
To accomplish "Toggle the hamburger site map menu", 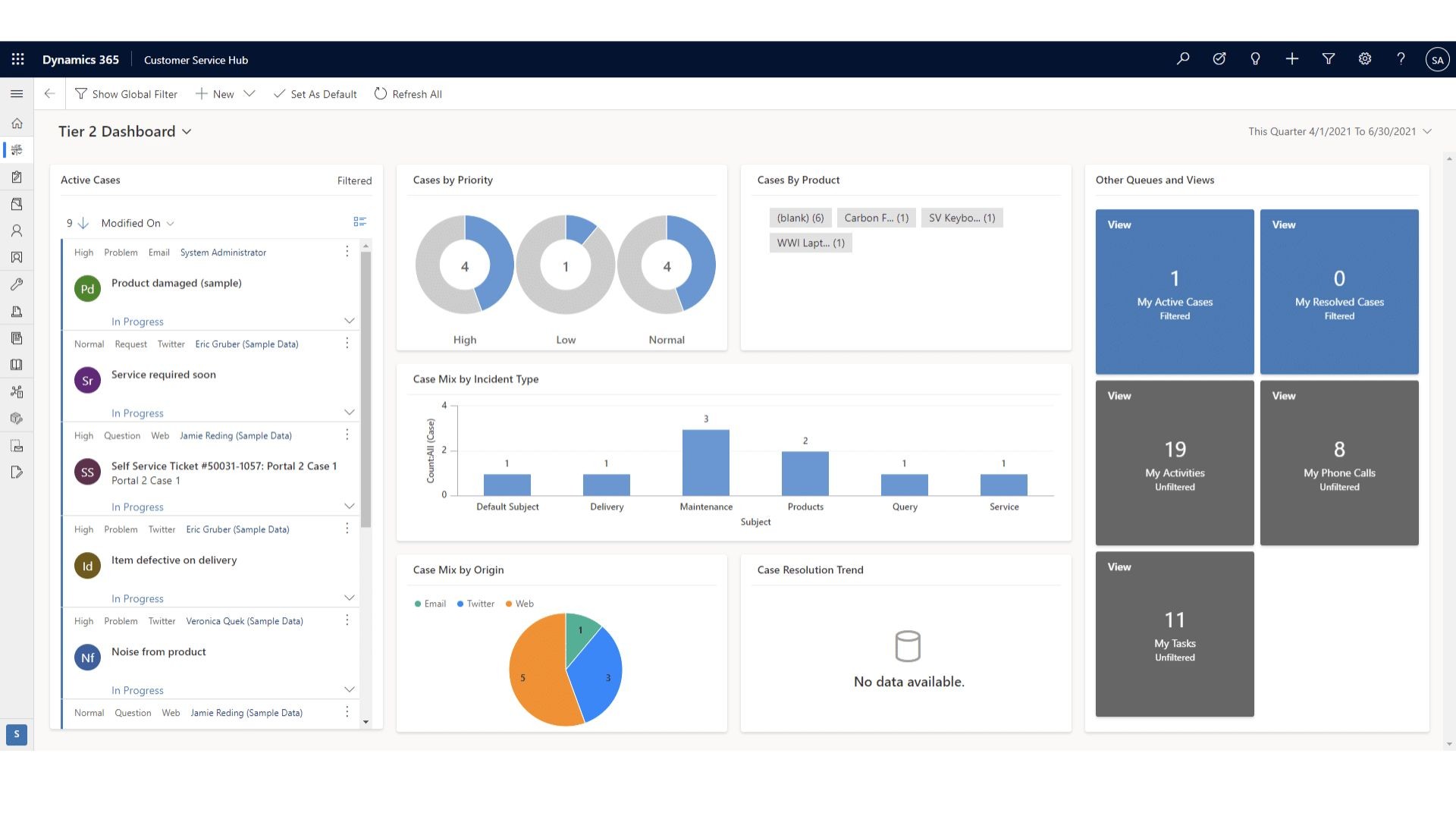I will (x=17, y=94).
